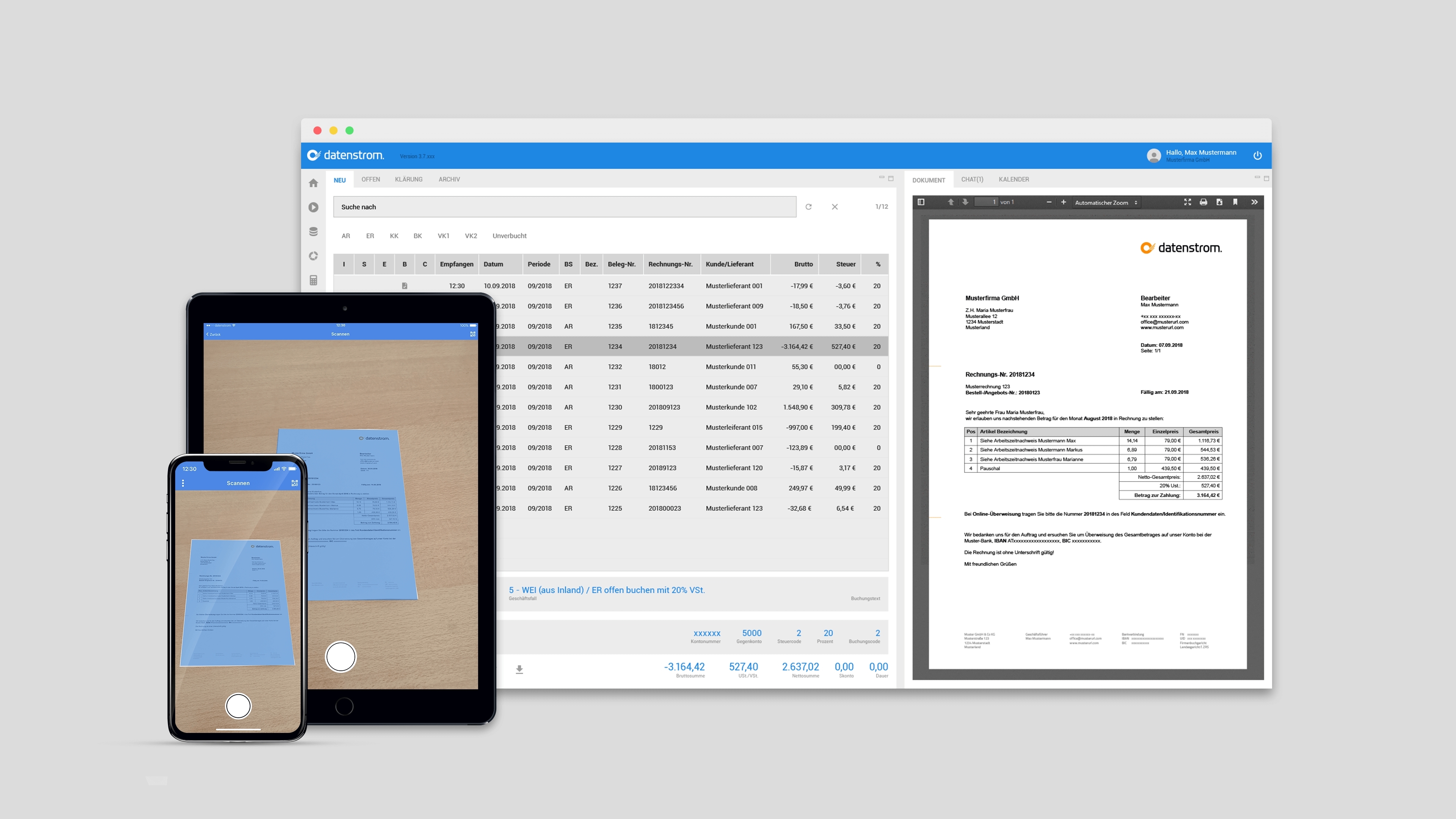Open the home icon in sidebar

[x=314, y=183]
